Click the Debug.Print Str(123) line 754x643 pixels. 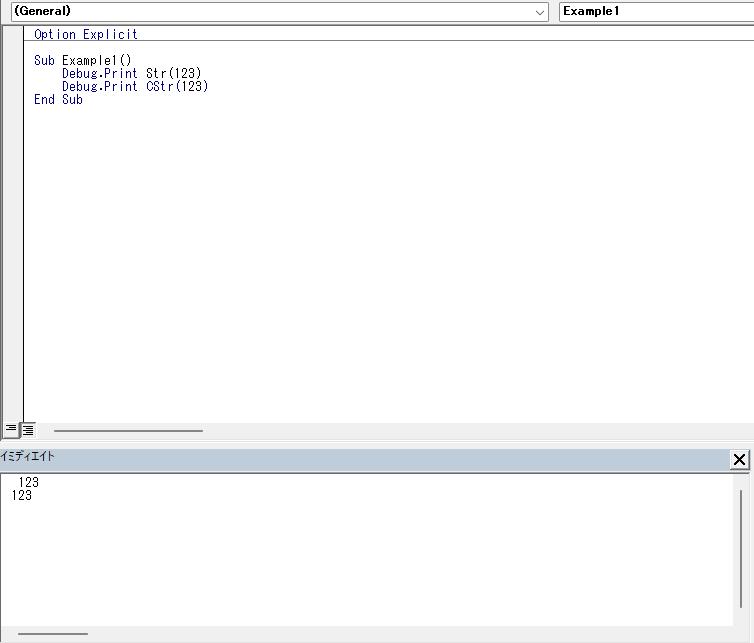pyautogui.click(x=131, y=73)
